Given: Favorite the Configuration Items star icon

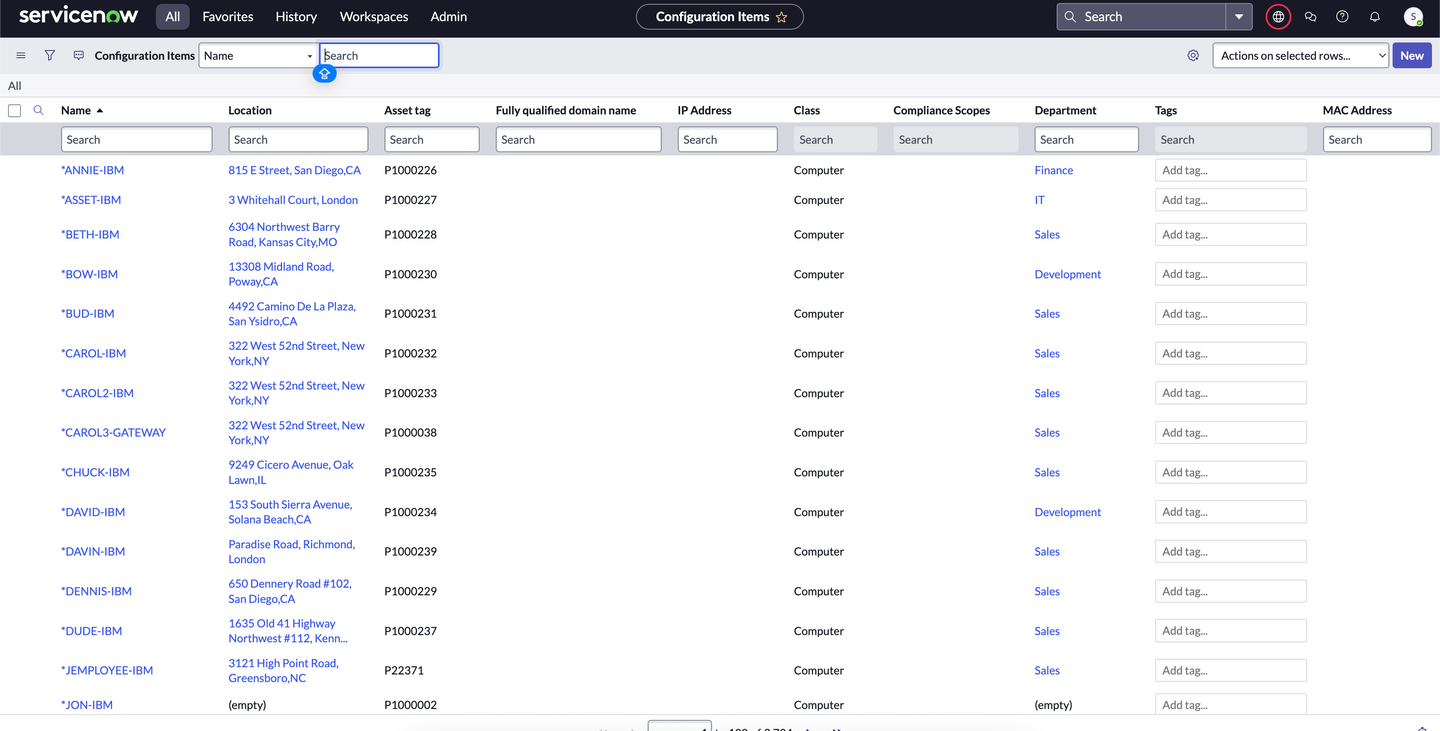Looking at the screenshot, I should pos(782,17).
